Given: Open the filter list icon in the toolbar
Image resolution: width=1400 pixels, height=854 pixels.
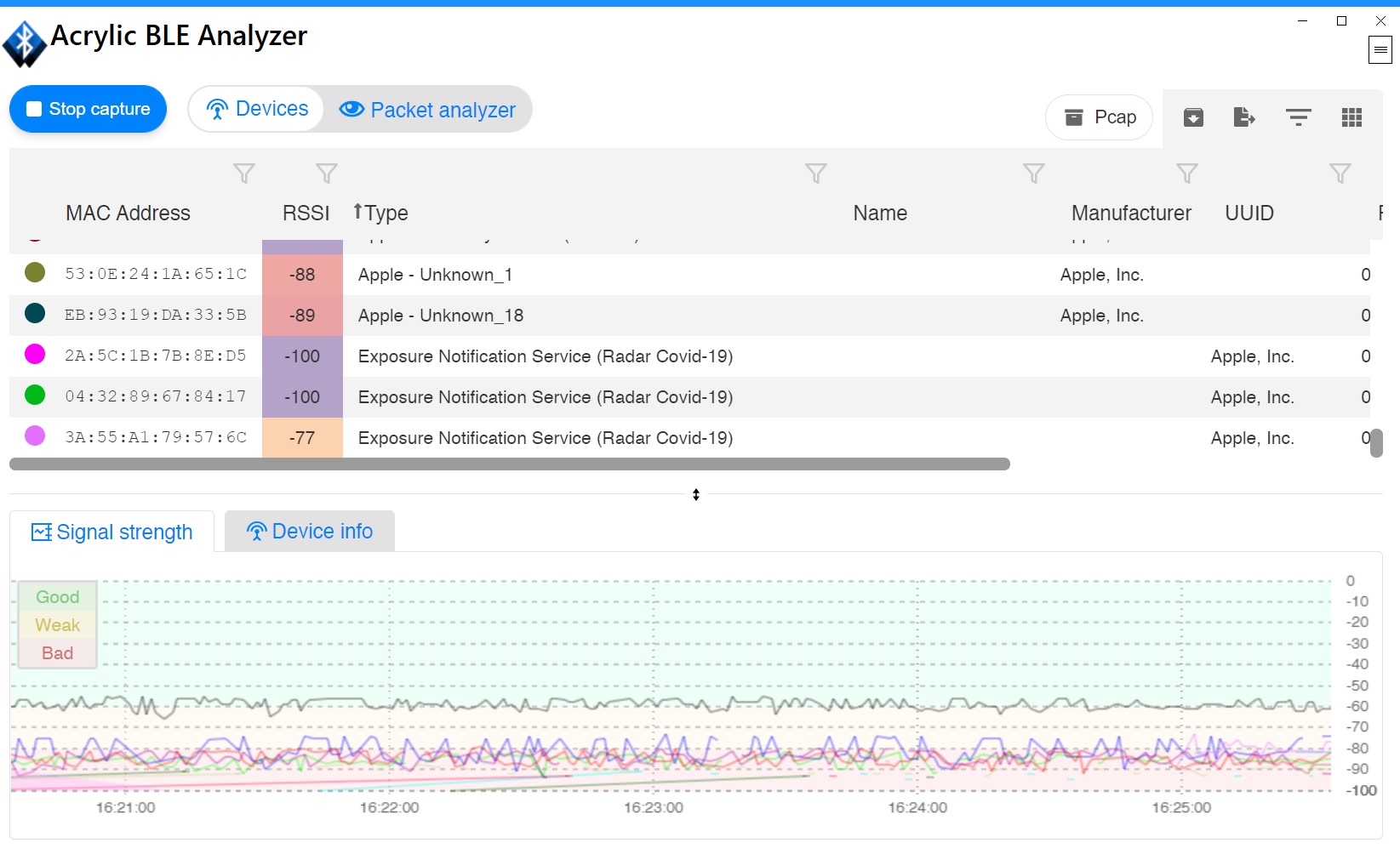Looking at the screenshot, I should point(1298,117).
